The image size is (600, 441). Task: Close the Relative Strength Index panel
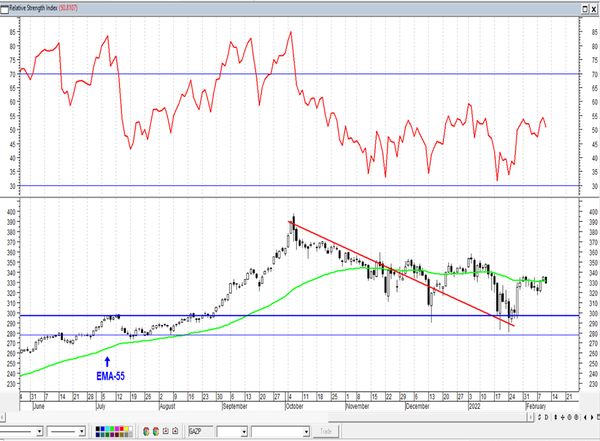pos(591,7)
